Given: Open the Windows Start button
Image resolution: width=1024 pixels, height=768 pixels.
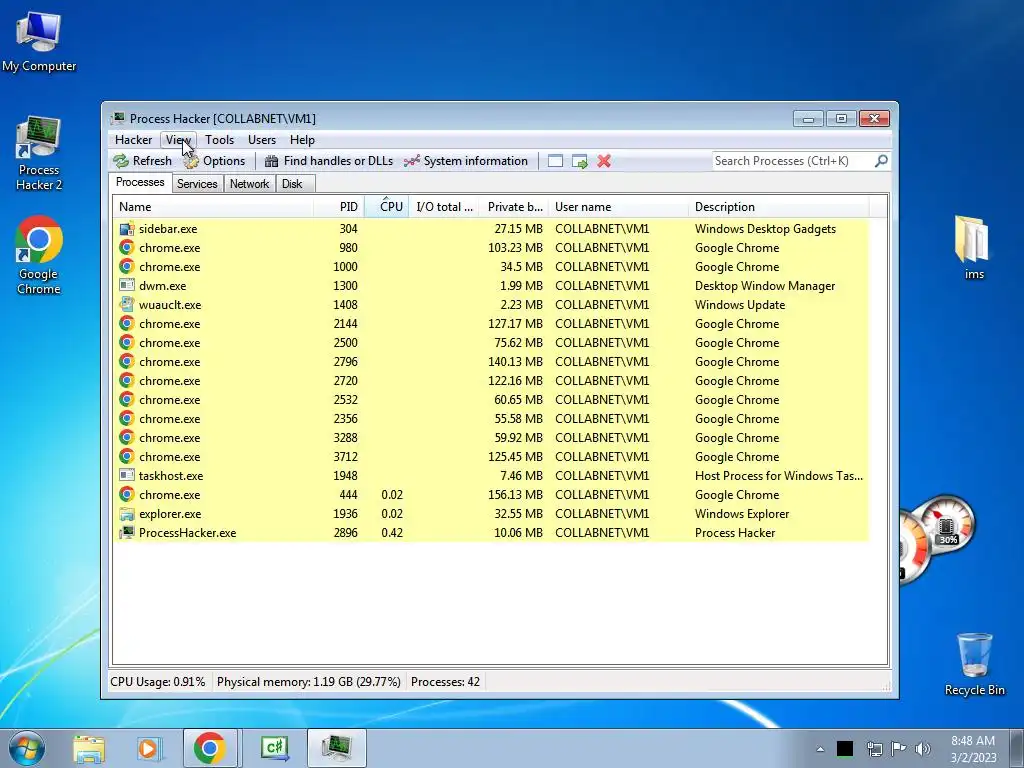Looking at the screenshot, I should [27, 748].
